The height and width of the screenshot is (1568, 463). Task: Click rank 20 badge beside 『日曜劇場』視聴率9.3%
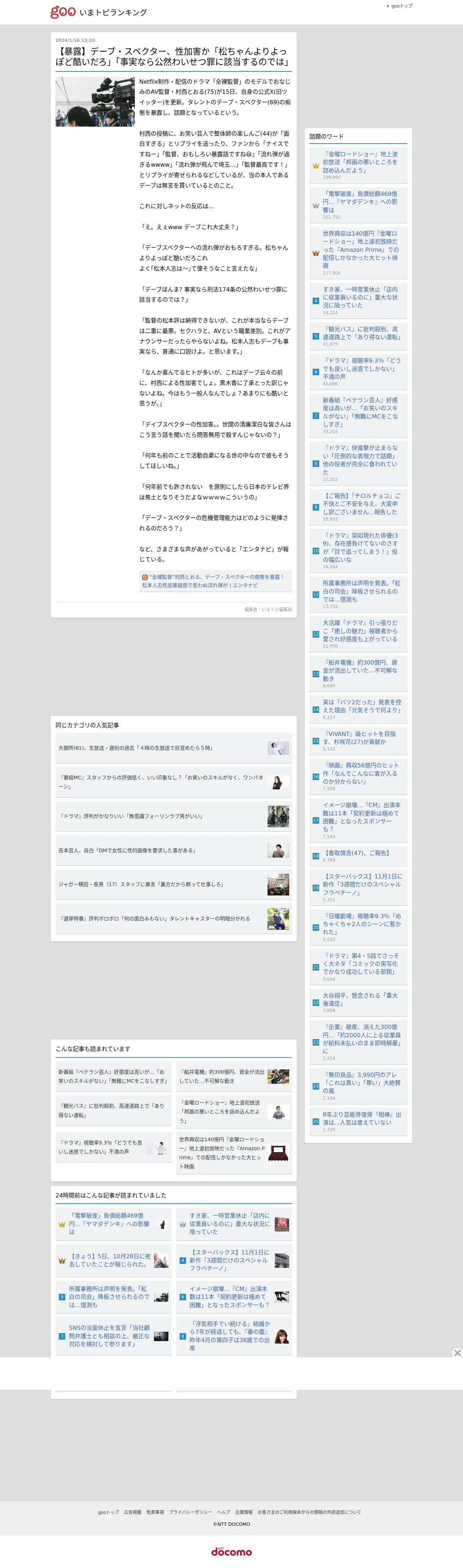point(316,928)
